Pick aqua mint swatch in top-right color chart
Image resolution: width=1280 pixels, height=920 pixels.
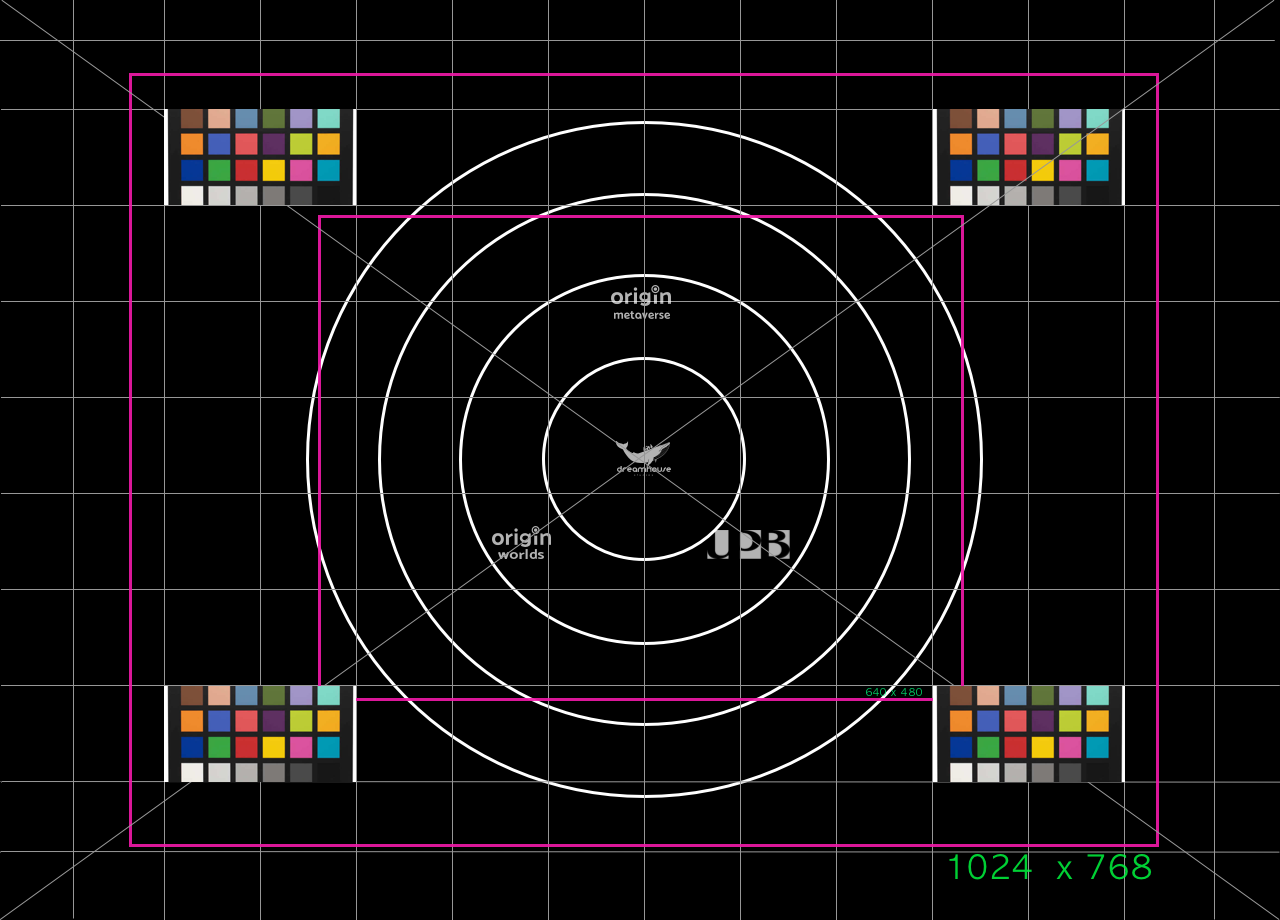(x=1097, y=119)
